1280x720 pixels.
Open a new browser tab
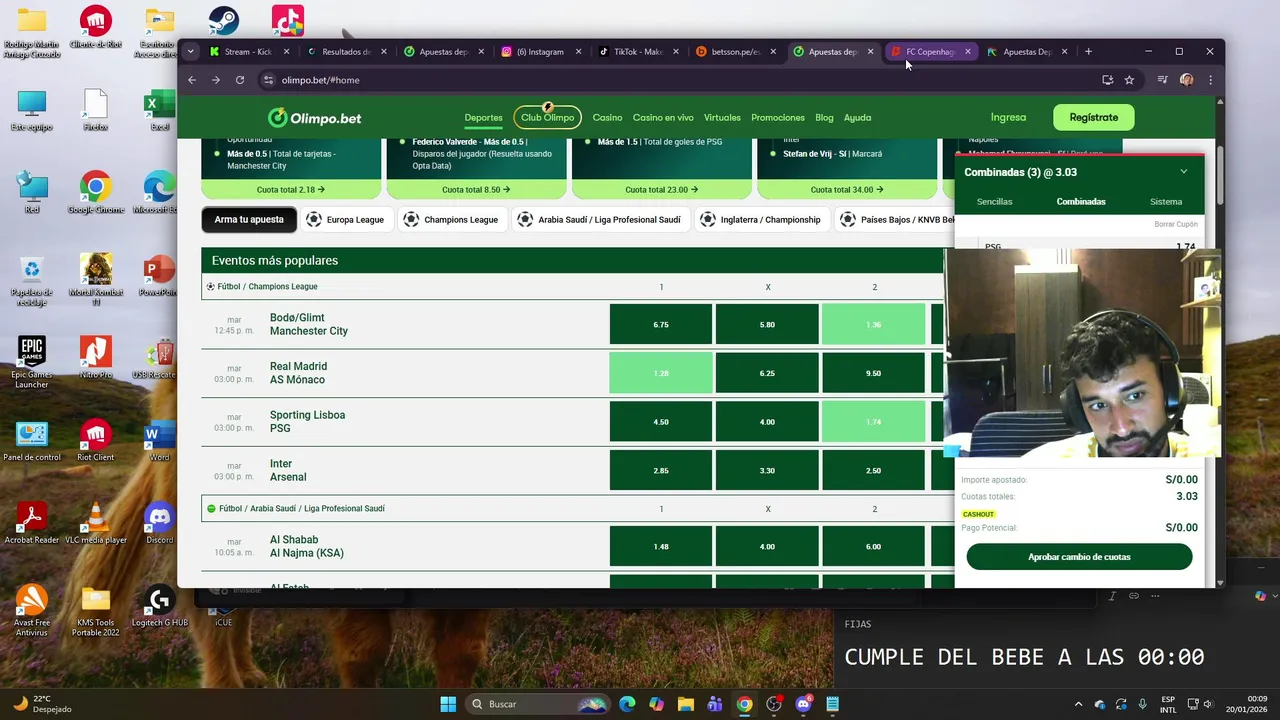tap(1088, 51)
